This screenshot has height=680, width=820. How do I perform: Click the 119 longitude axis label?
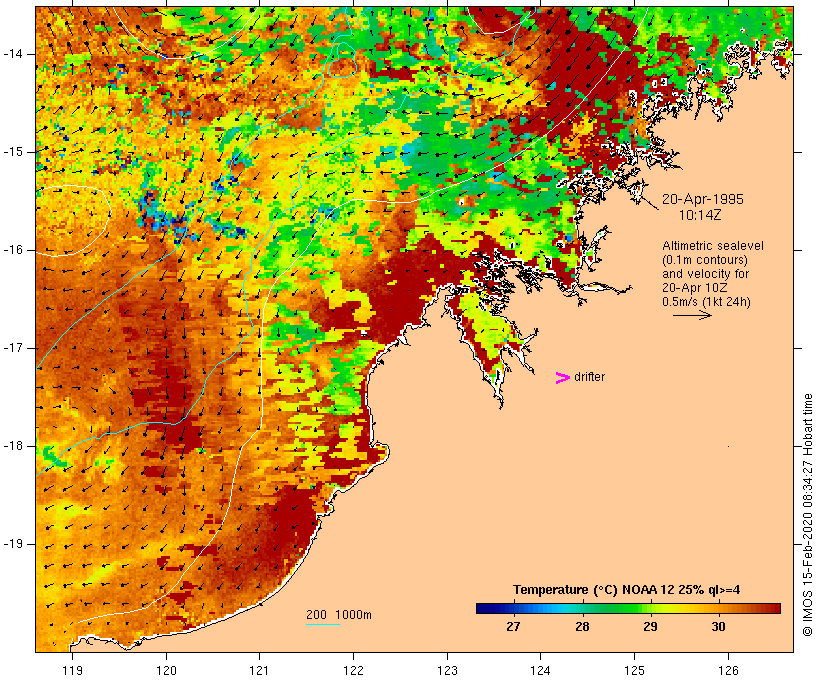click(72, 670)
